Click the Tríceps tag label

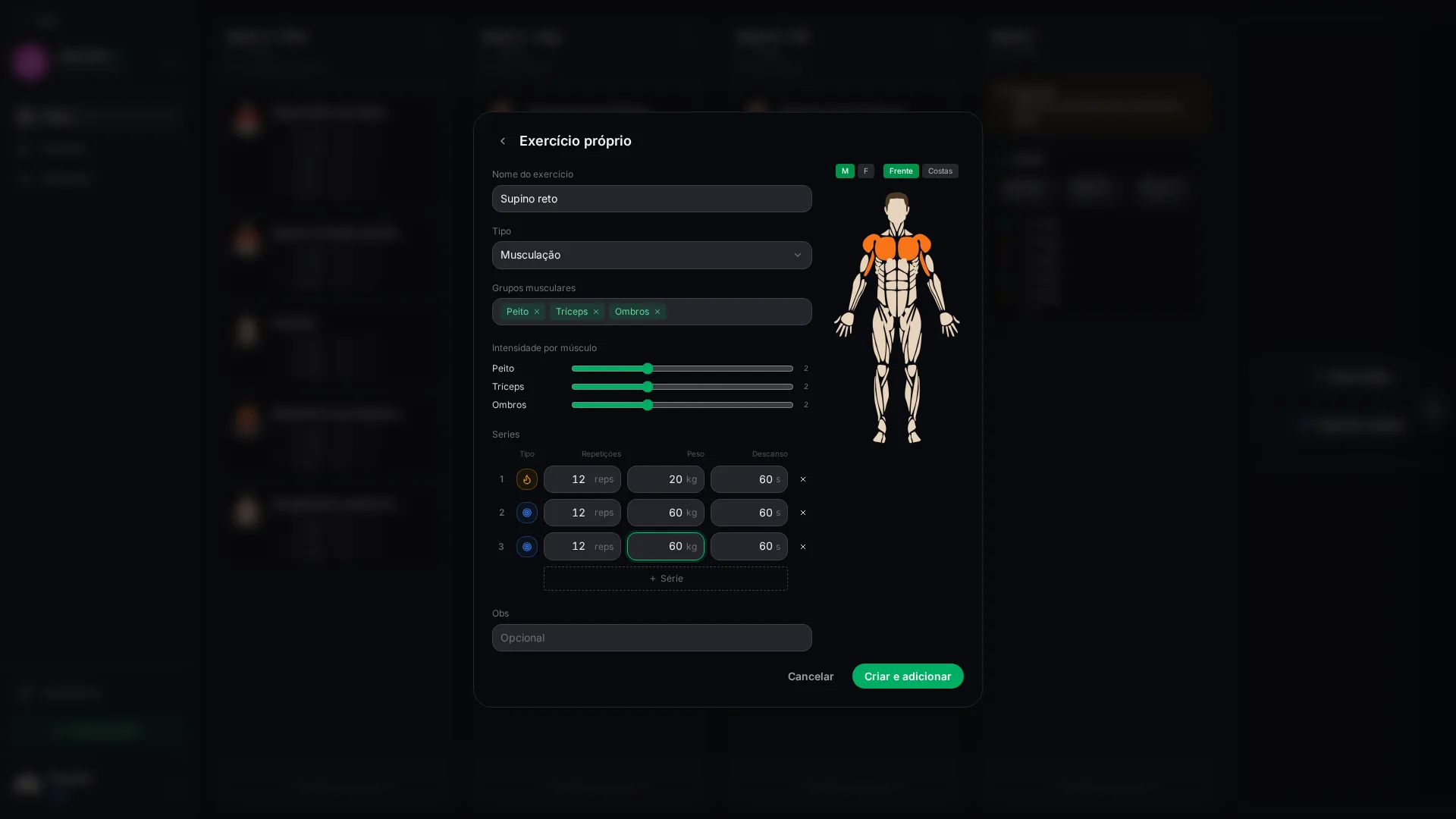tap(572, 312)
